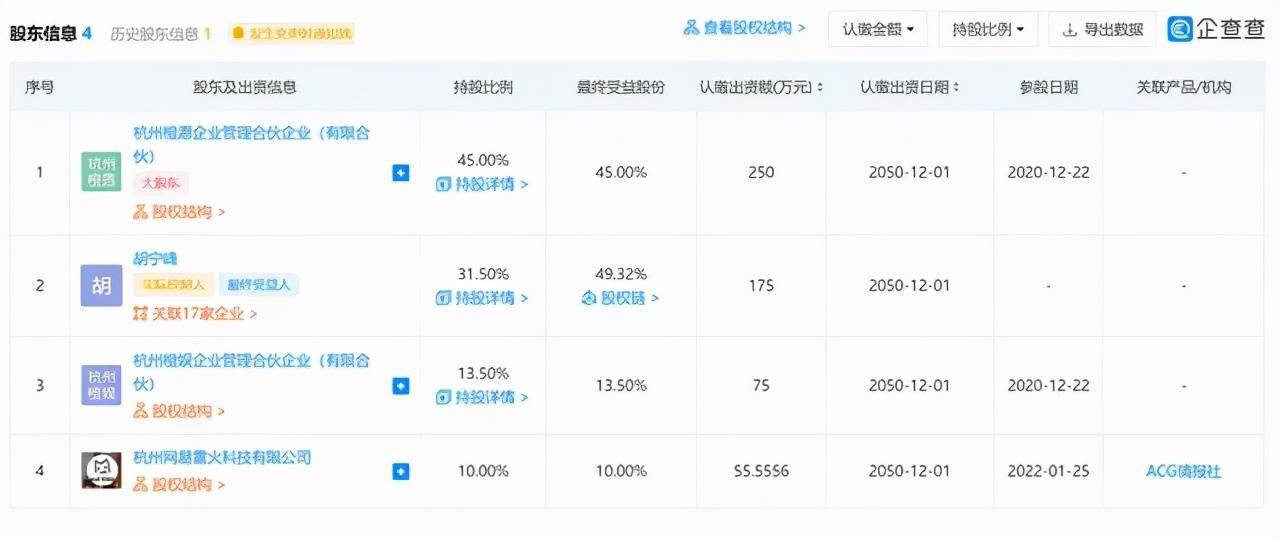Click the purple 胡 avatar

101,286
